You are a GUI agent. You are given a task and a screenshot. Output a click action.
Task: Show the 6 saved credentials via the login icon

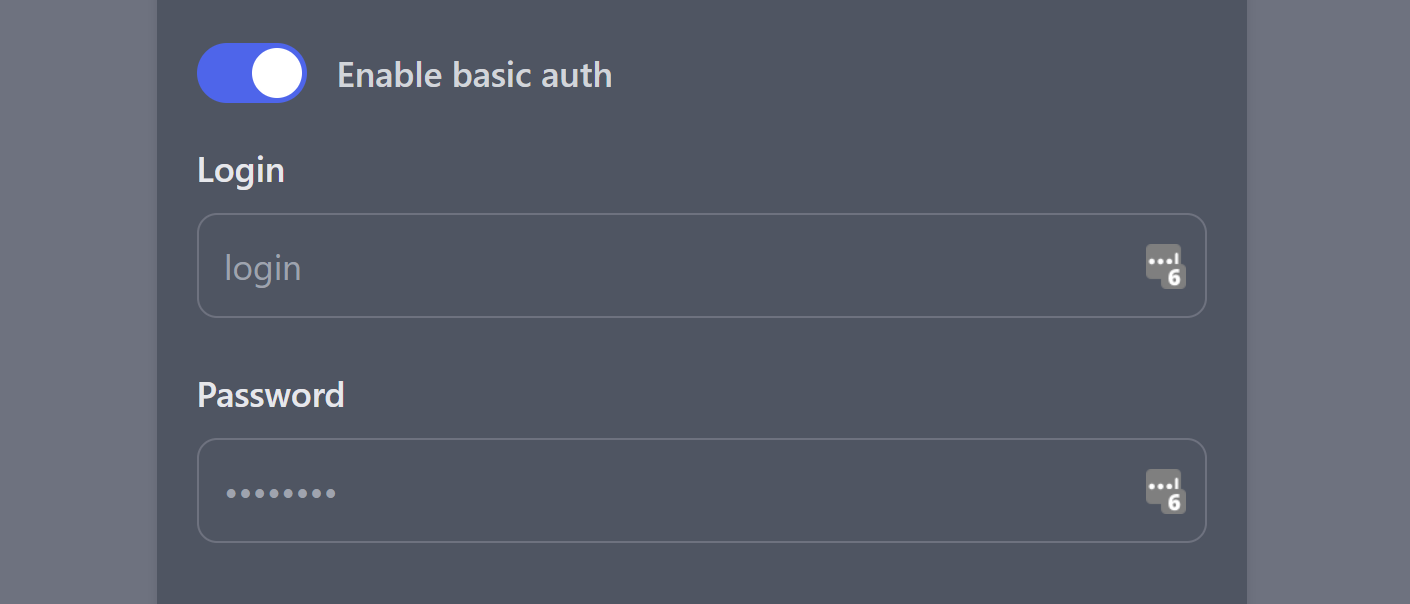(x=1163, y=265)
